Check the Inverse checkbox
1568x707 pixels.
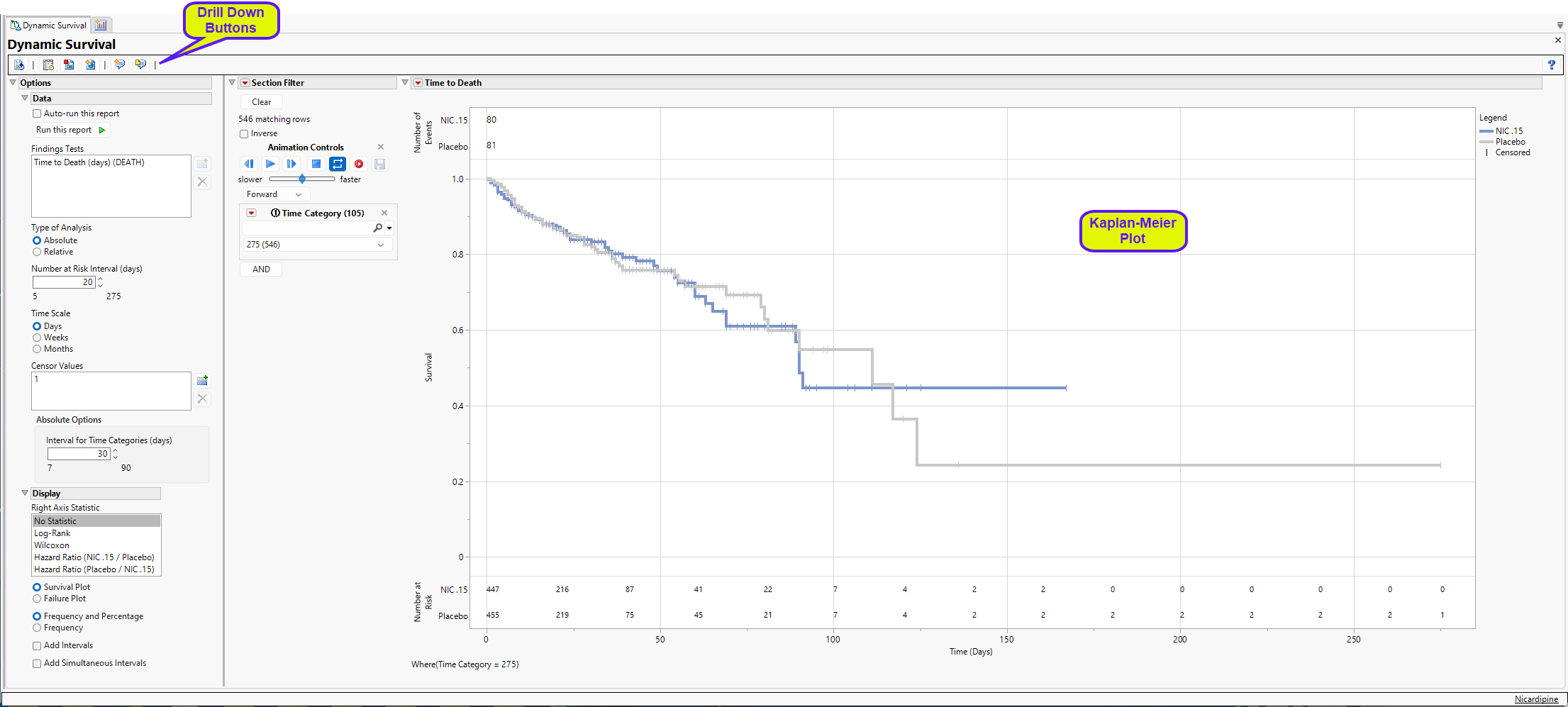[244, 133]
